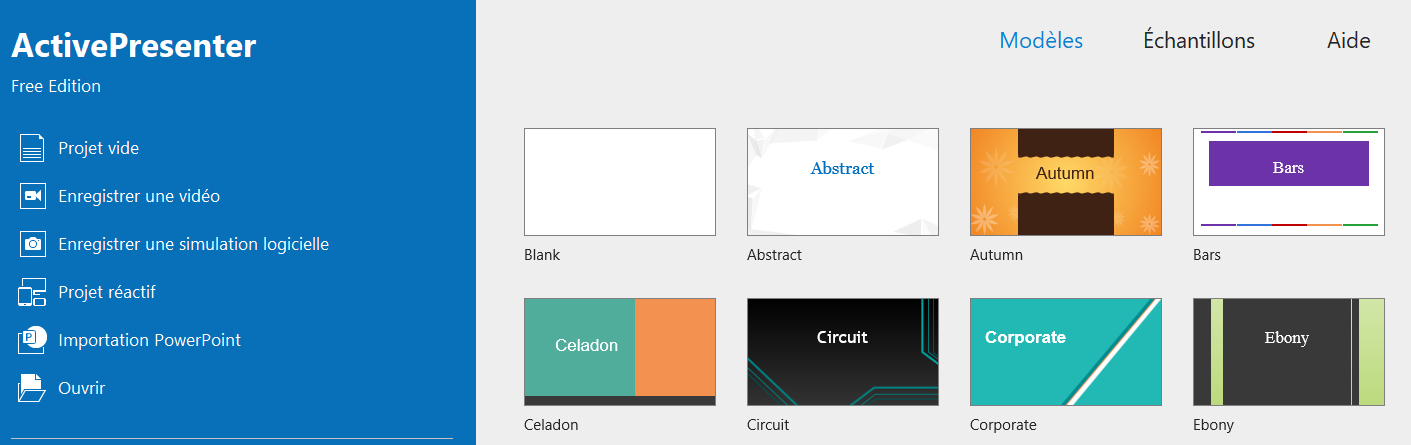
Task: Select the Blank template thumbnail
Action: (620, 182)
